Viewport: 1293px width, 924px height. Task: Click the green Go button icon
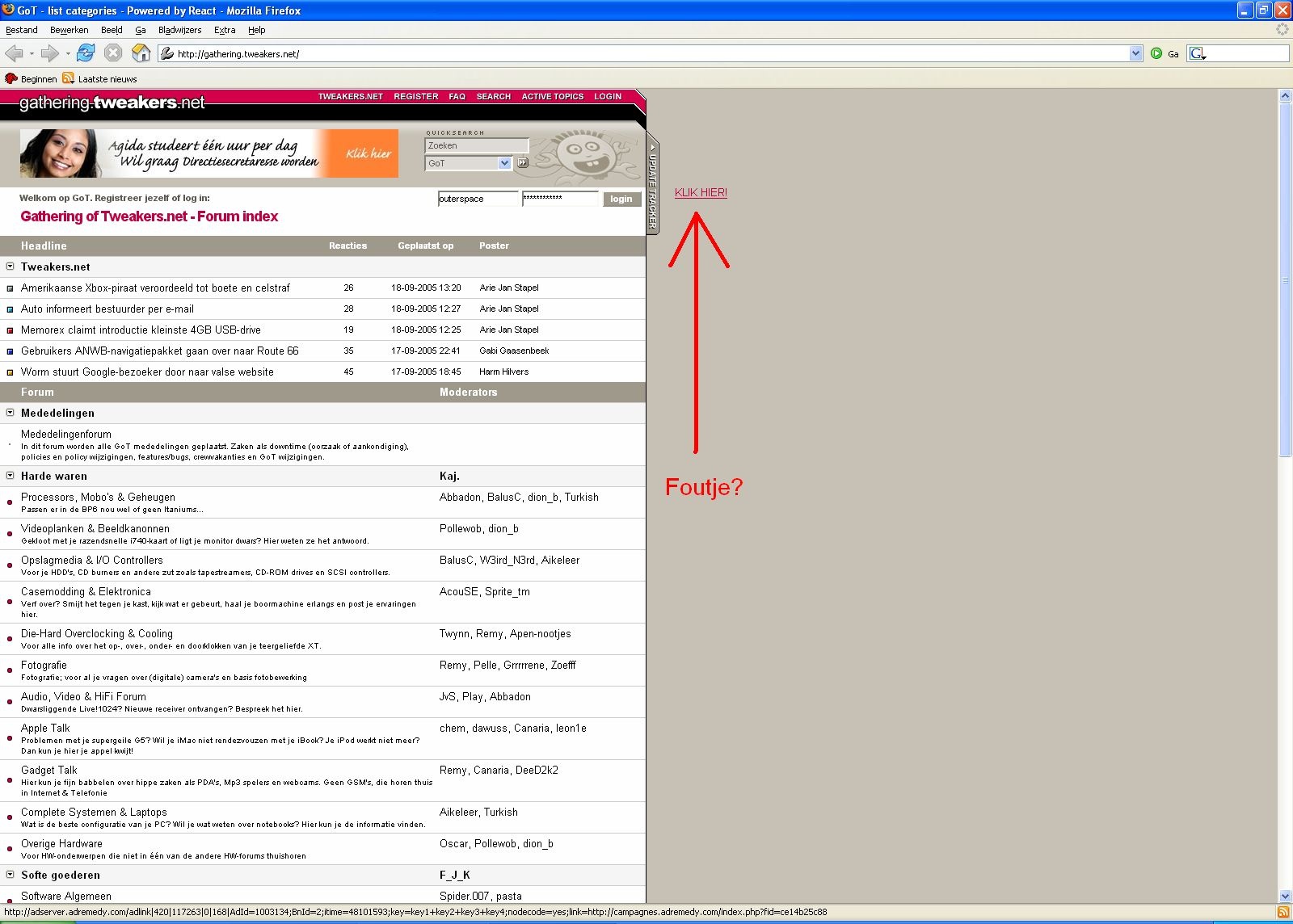coord(1156,53)
